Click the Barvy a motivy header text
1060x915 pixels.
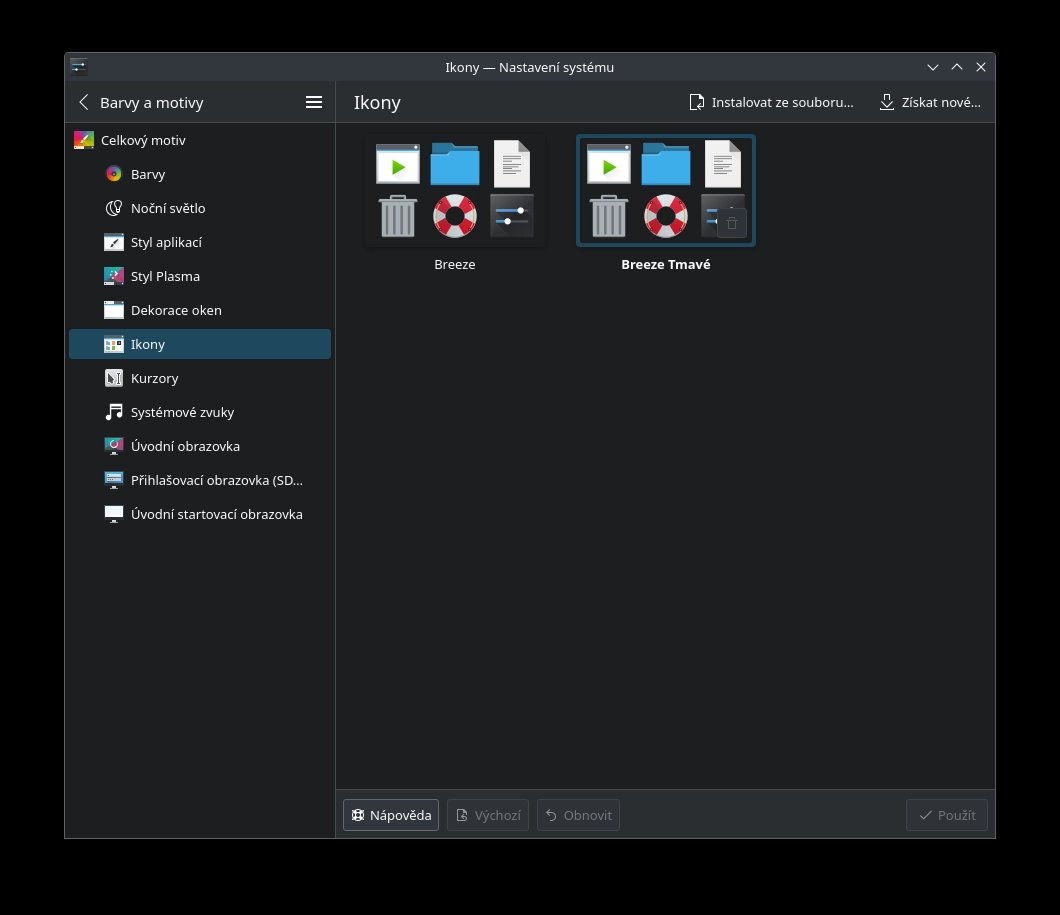pyautogui.click(x=151, y=103)
